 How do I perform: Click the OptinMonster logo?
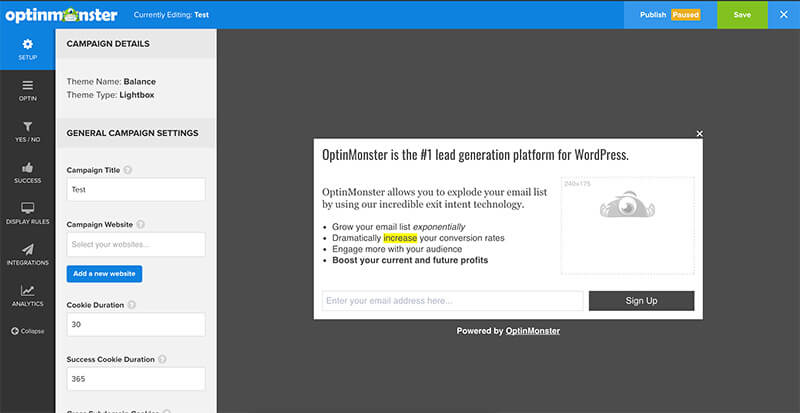(62, 15)
